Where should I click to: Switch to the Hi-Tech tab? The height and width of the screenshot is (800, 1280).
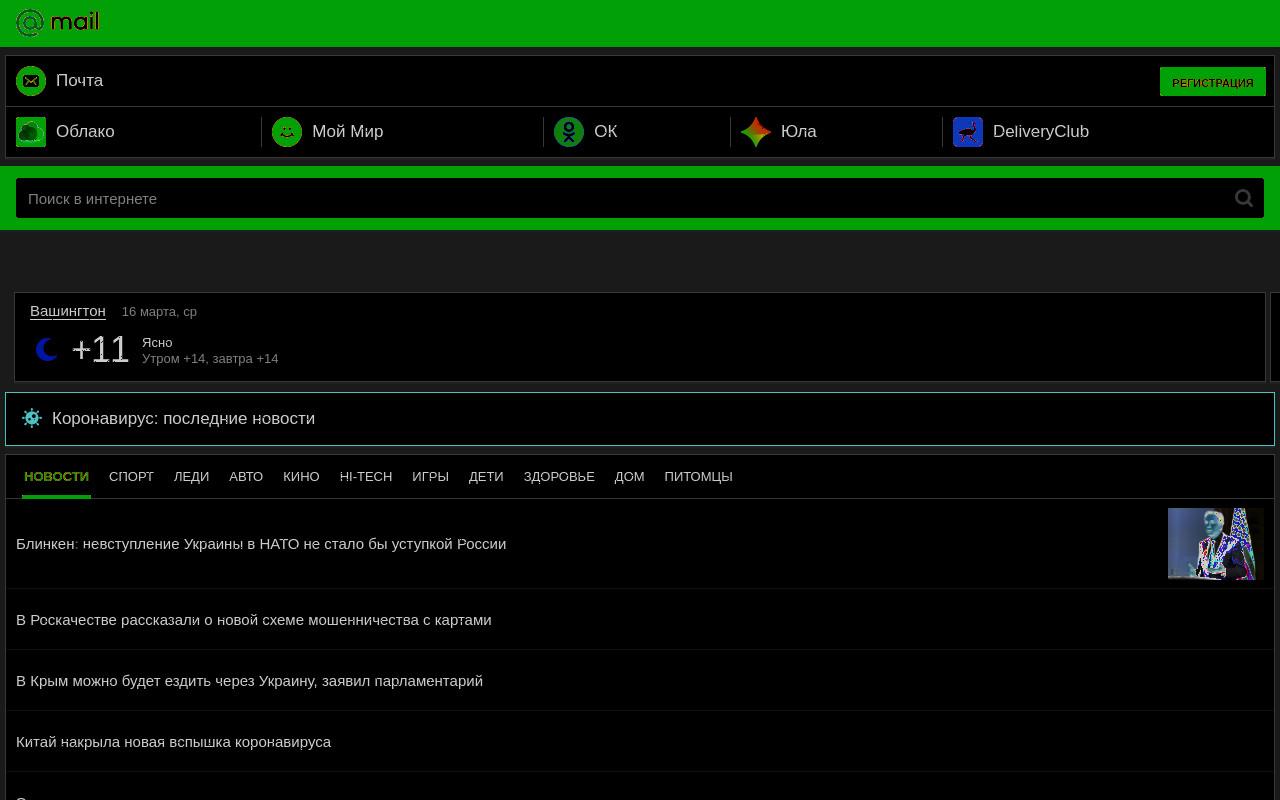click(x=366, y=476)
